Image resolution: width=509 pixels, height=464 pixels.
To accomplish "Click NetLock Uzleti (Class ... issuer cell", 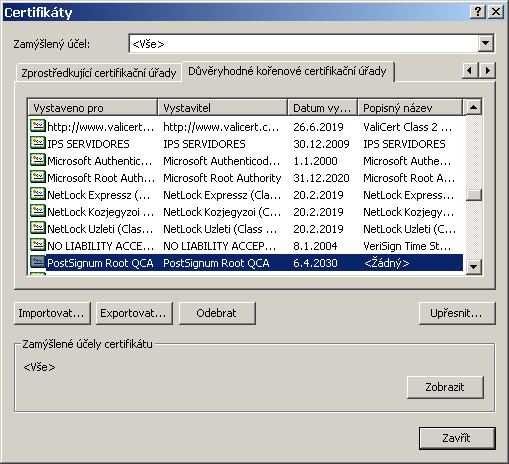I will (x=220, y=229).
